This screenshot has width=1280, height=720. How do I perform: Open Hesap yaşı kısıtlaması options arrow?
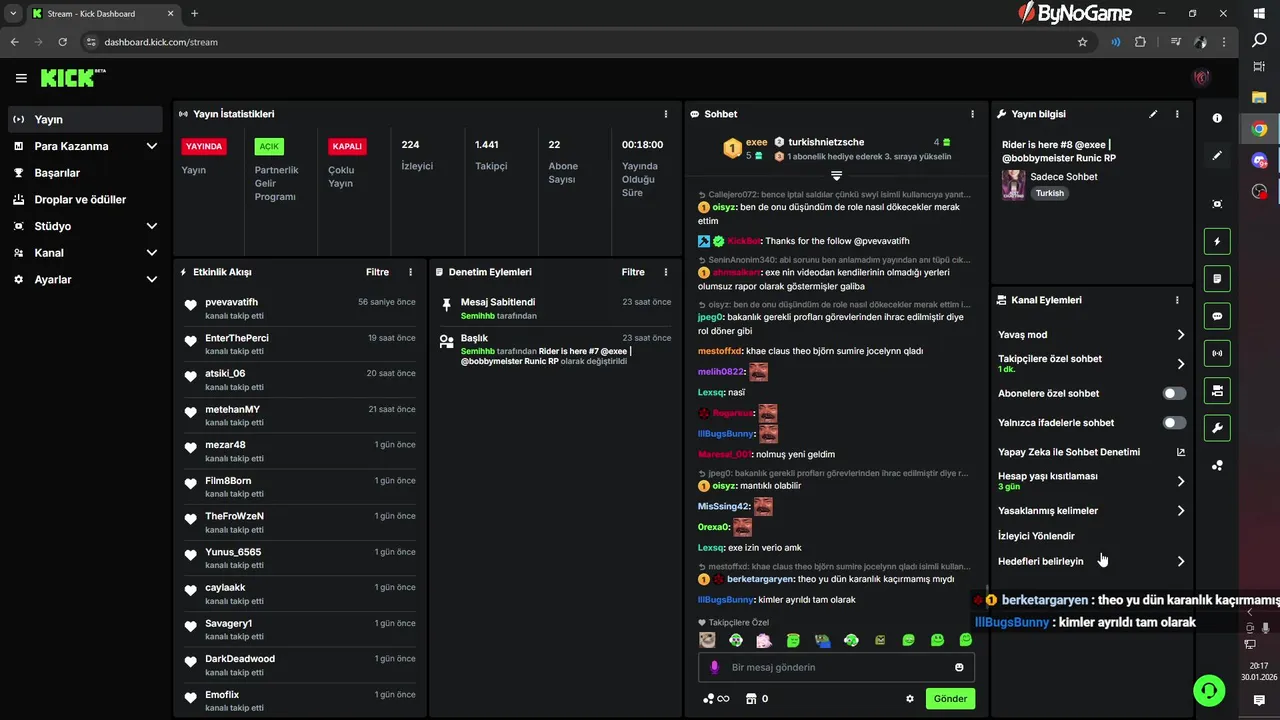tap(1180, 481)
